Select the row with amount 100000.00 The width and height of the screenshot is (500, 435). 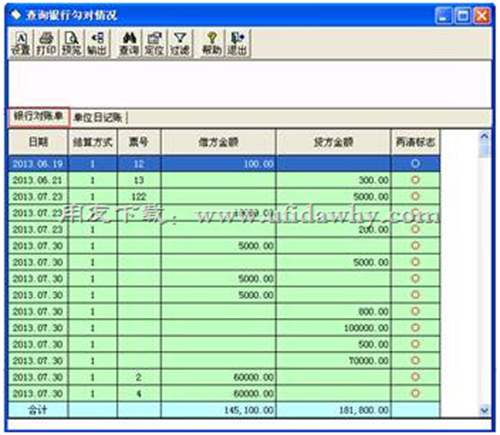224,328
